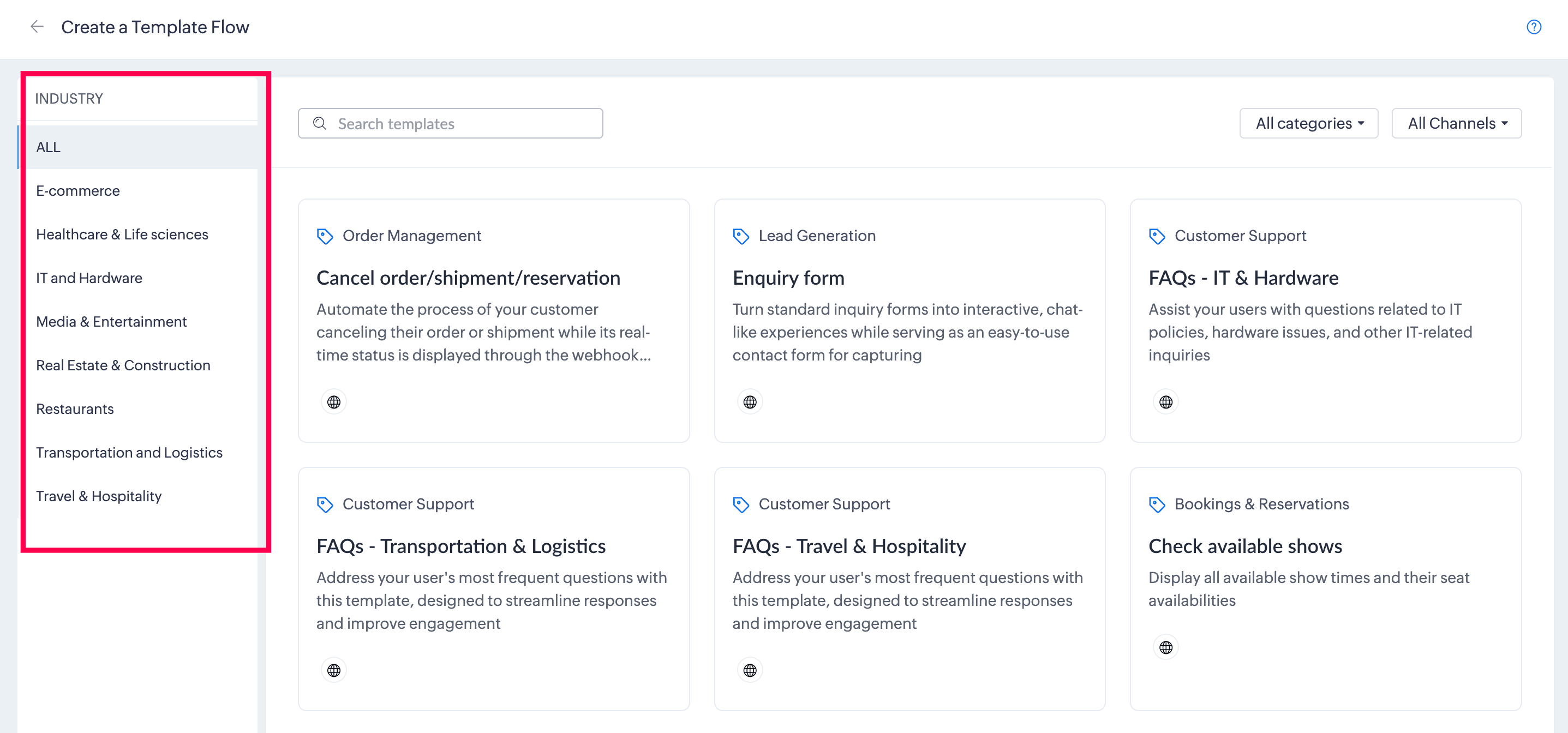Select IT and Hardware industry
This screenshot has height=733, width=1568.
coord(137,278)
